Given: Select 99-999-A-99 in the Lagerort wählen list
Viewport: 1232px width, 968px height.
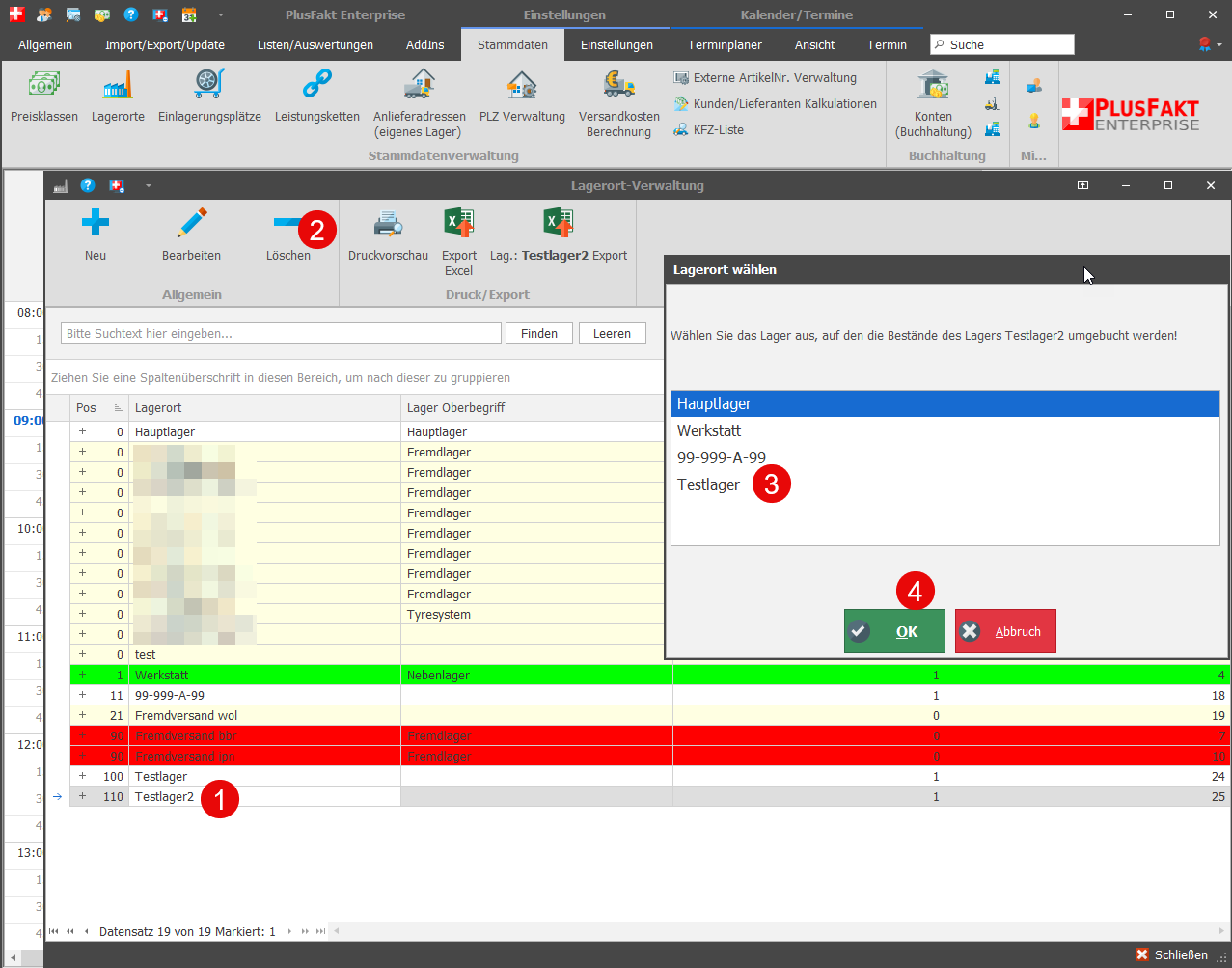Looking at the screenshot, I should (945, 457).
